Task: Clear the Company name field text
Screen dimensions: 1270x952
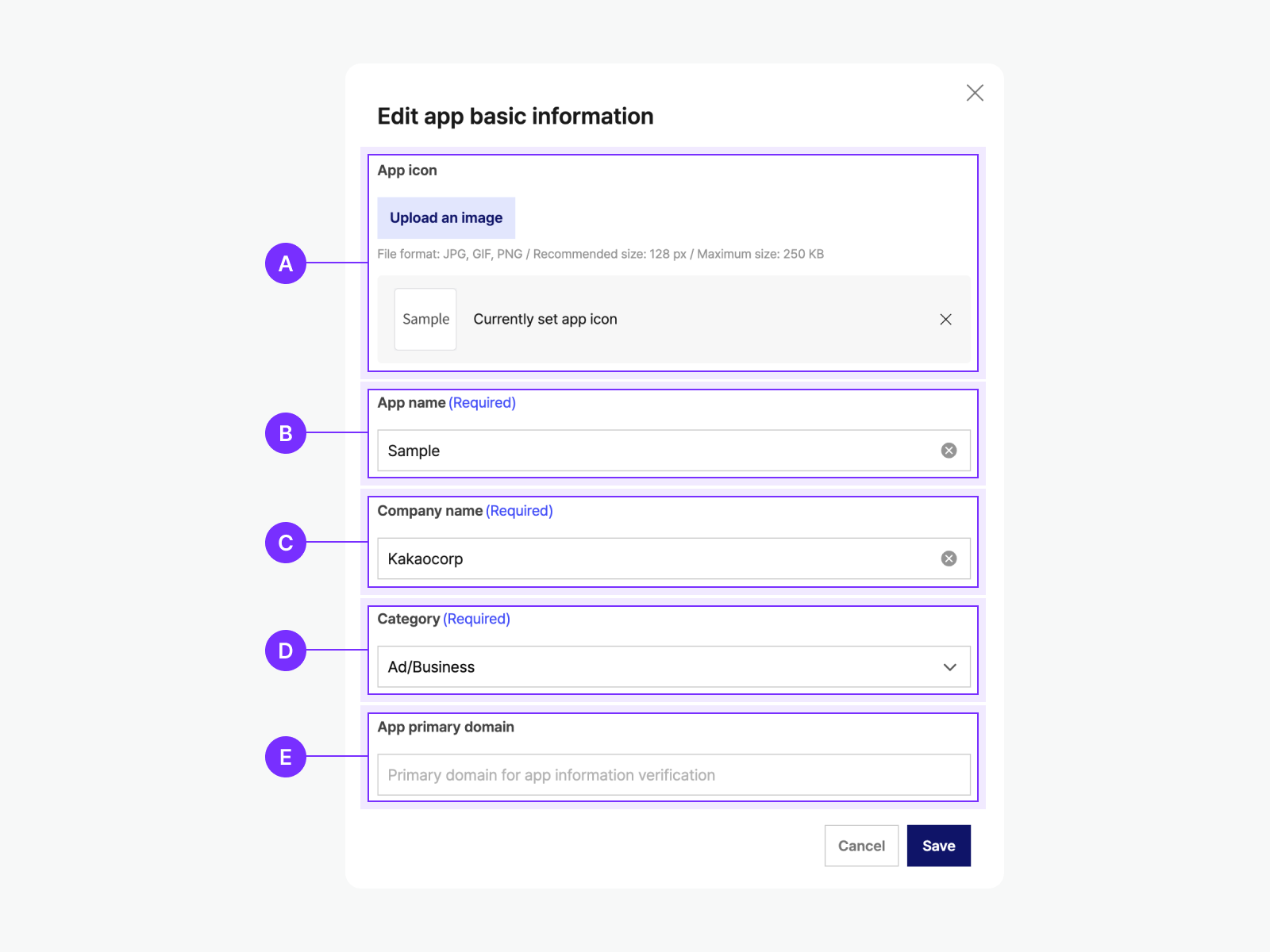Action: click(x=949, y=559)
